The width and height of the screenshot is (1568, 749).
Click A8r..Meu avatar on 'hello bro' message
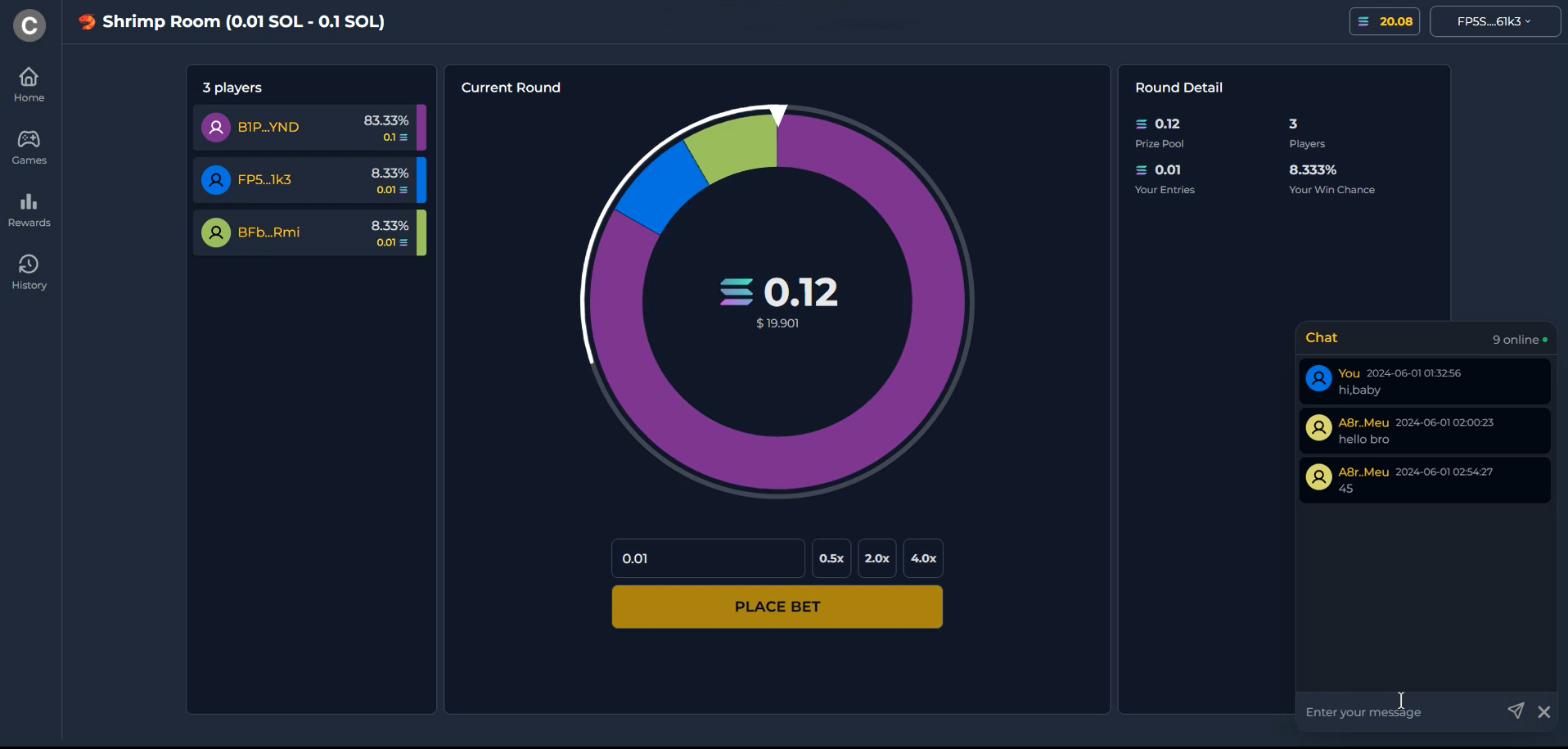point(1318,428)
